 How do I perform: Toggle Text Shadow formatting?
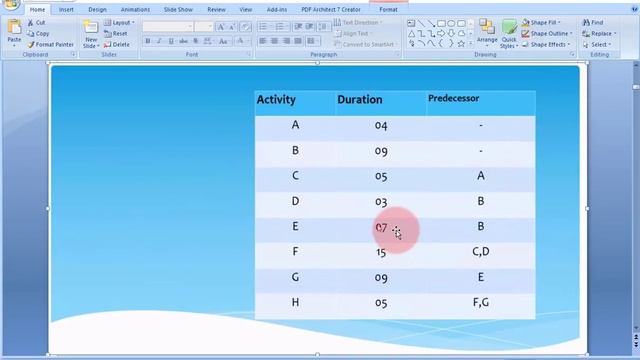pyautogui.click(x=196, y=41)
